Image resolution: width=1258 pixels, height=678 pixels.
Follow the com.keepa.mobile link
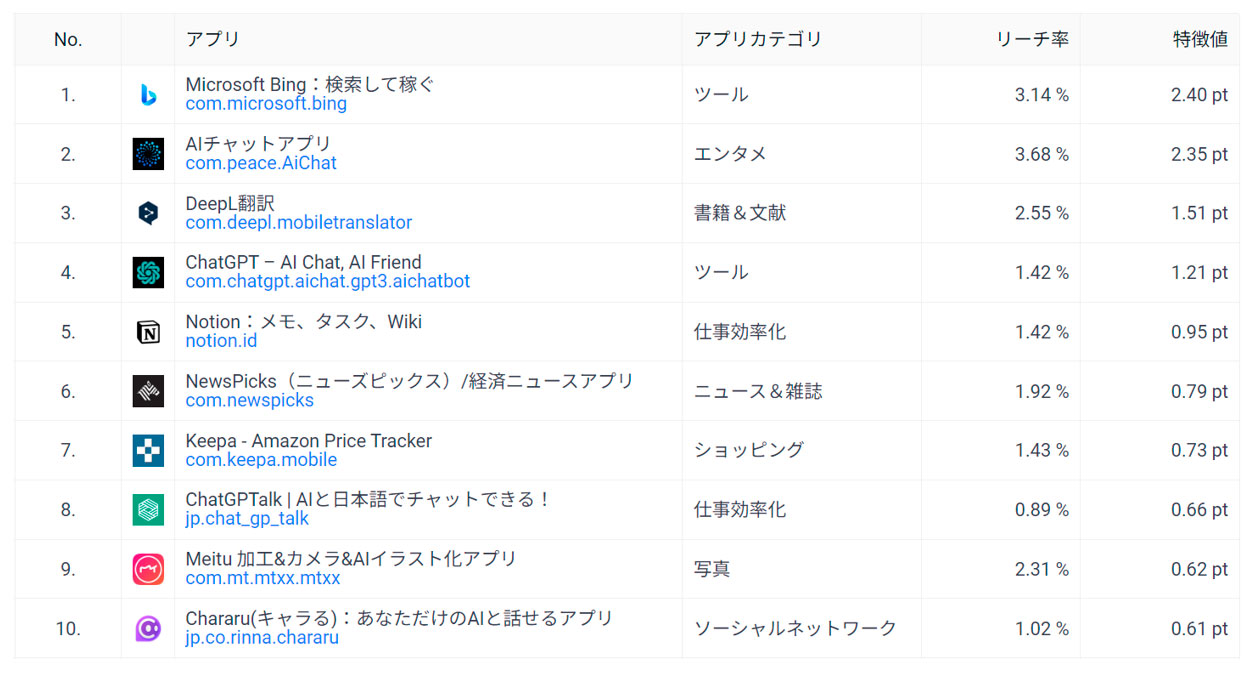(261, 460)
